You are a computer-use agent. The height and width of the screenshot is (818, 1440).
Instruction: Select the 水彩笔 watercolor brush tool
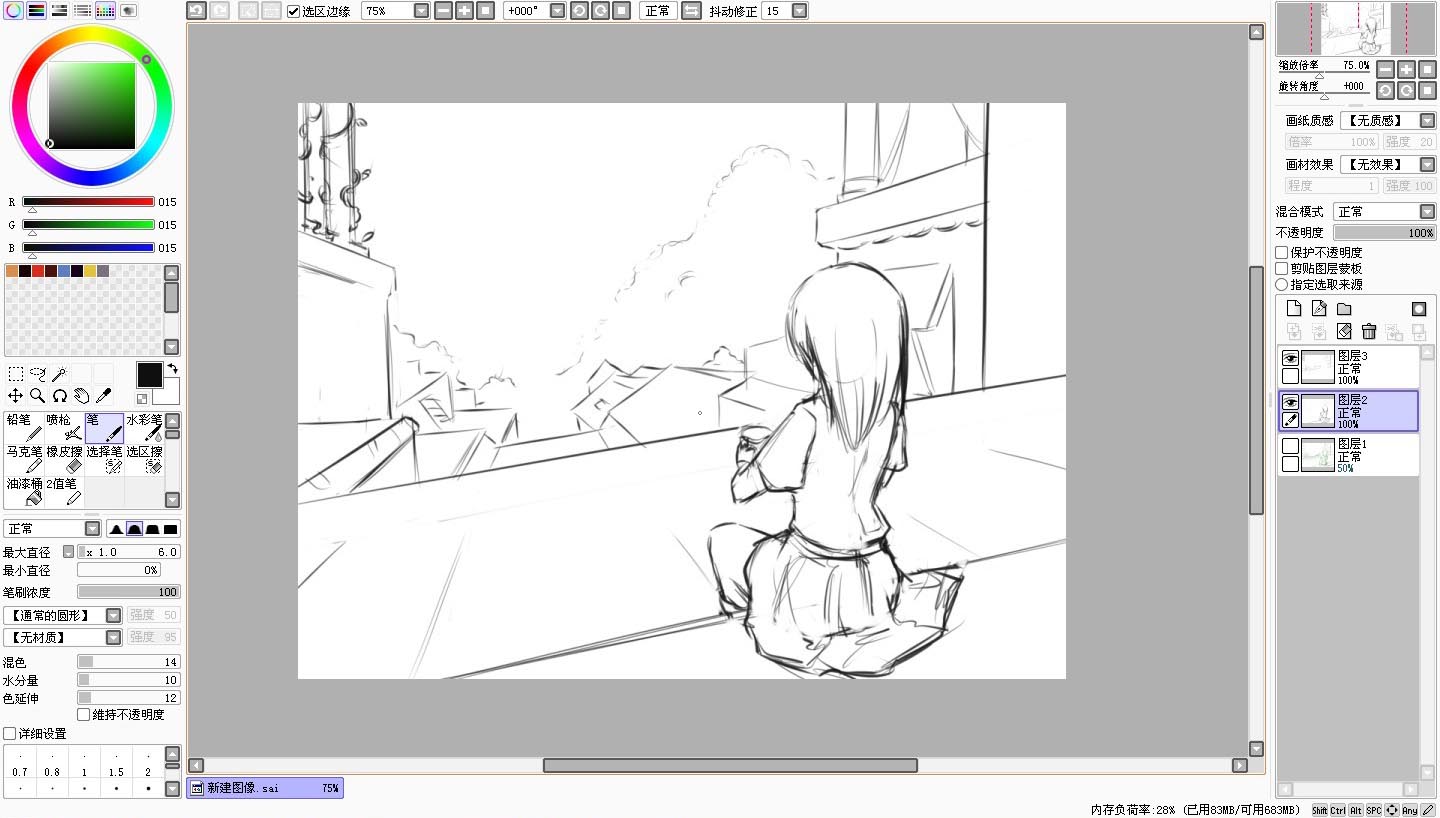(x=144, y=428)
